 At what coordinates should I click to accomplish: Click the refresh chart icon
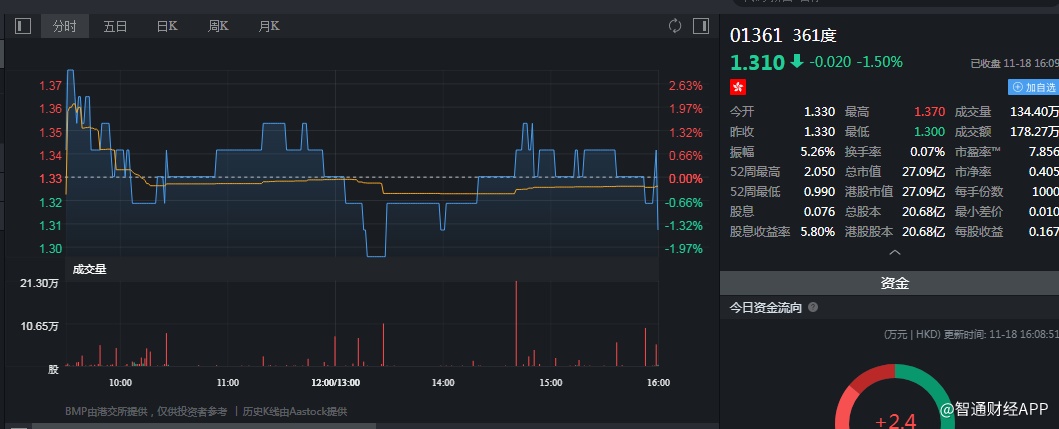[x=675, y=26]
